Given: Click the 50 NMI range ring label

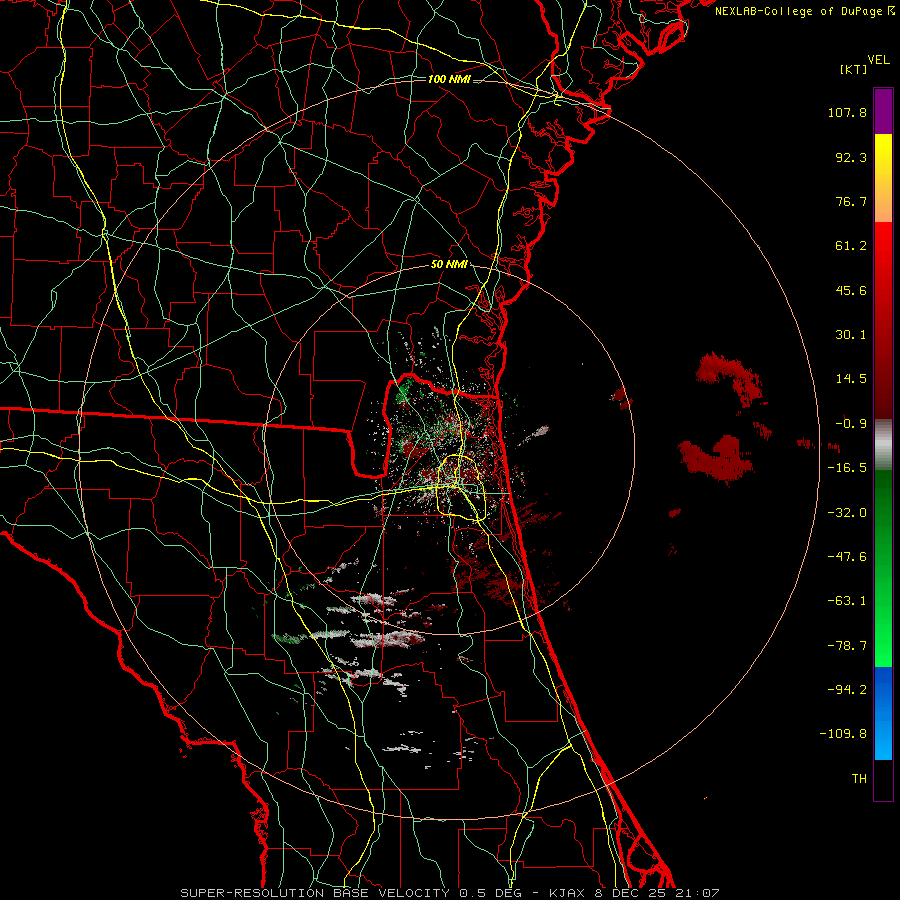Looking at the screenshot, I should point(449,264).
